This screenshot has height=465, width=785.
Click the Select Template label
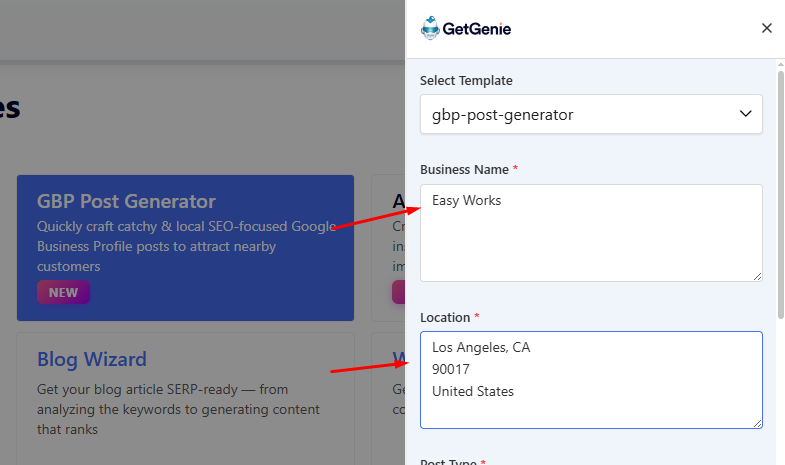click(x=466, y=80)
